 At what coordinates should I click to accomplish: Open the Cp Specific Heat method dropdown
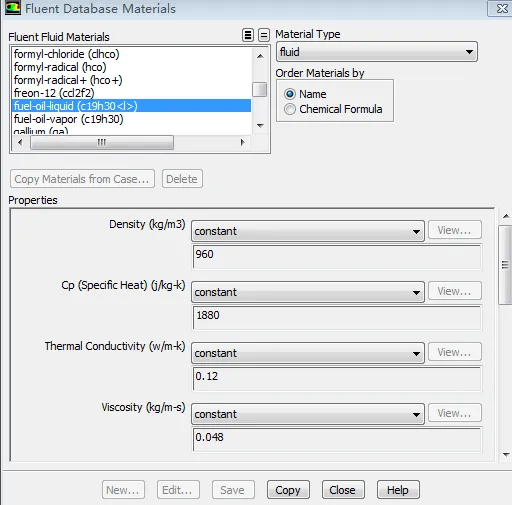[x=308, y=292]
